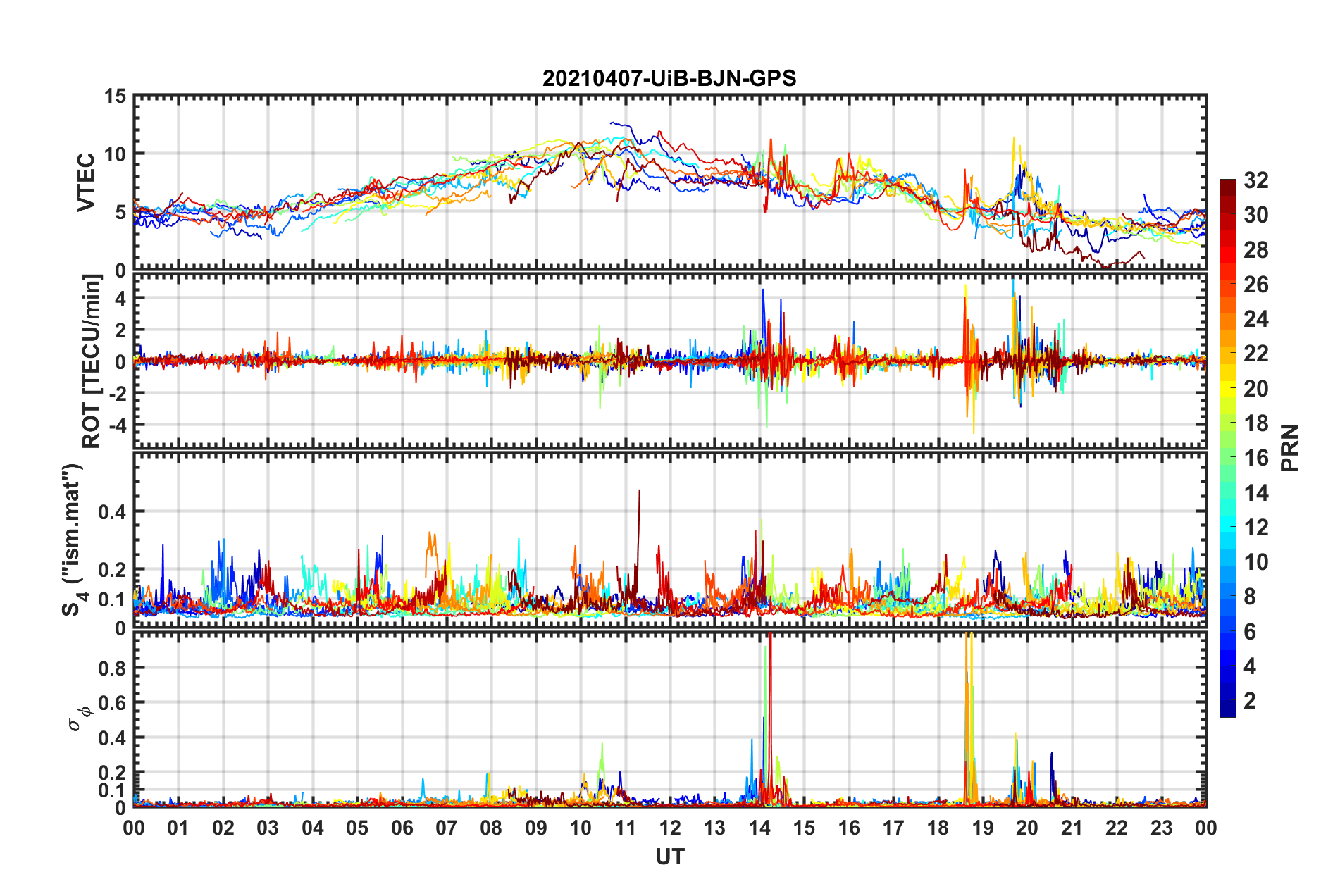Screen dimensions: 1340x896
Task: Click the UT x-axis label
Action: (x=670, y=857)
